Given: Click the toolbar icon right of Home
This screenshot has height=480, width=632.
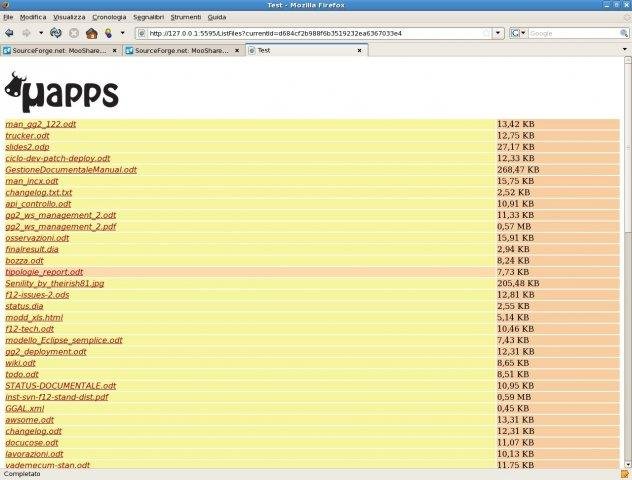Looking at the screenshot, I should [108, 33].
